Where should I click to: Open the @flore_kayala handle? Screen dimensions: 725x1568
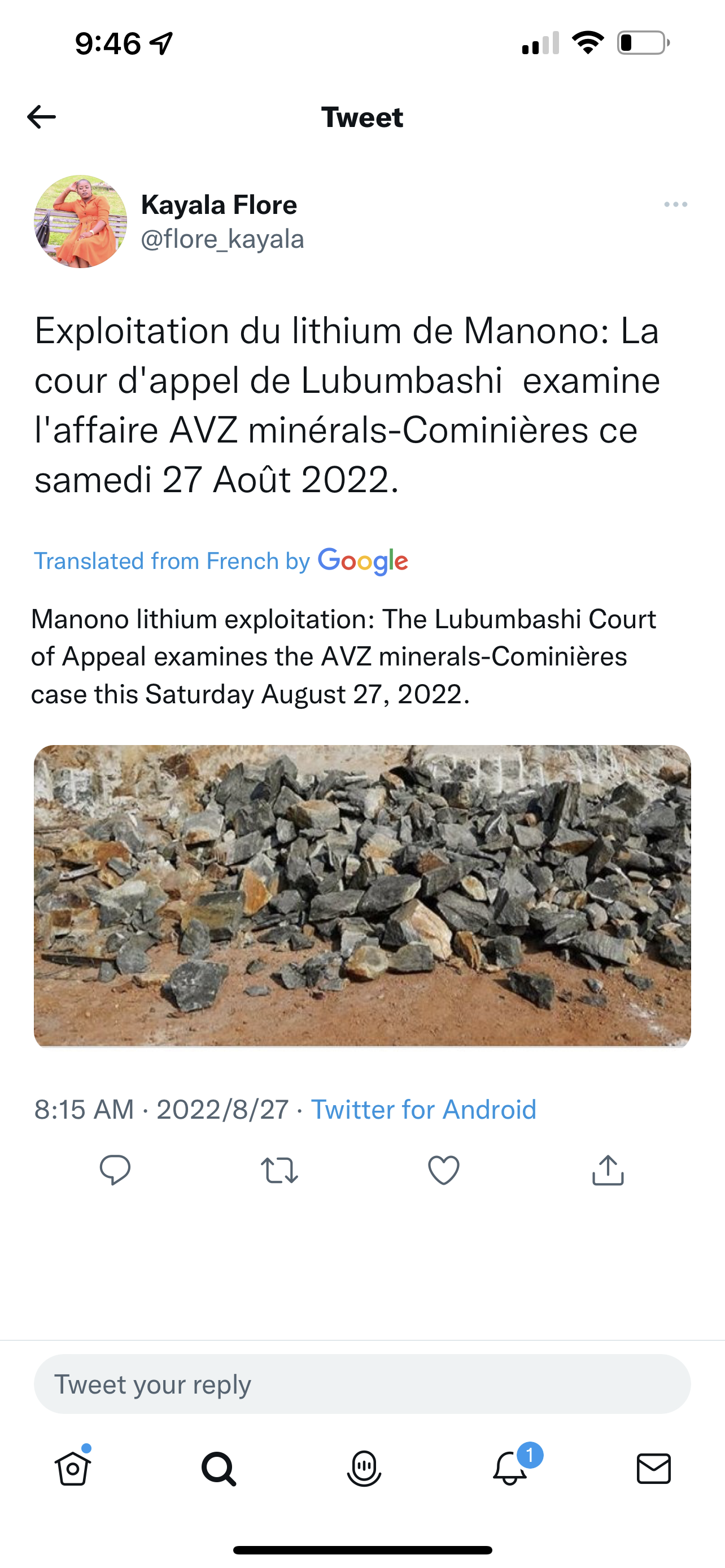222,239
